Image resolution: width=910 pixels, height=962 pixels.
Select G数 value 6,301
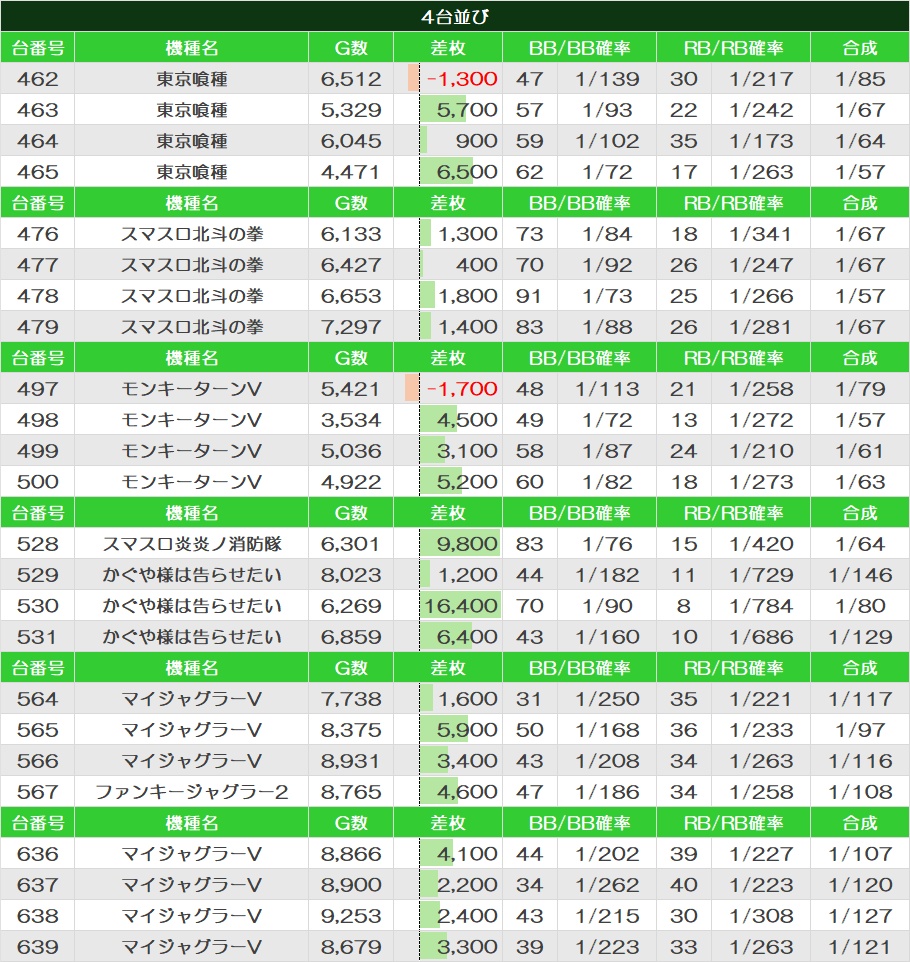point(350,544)
